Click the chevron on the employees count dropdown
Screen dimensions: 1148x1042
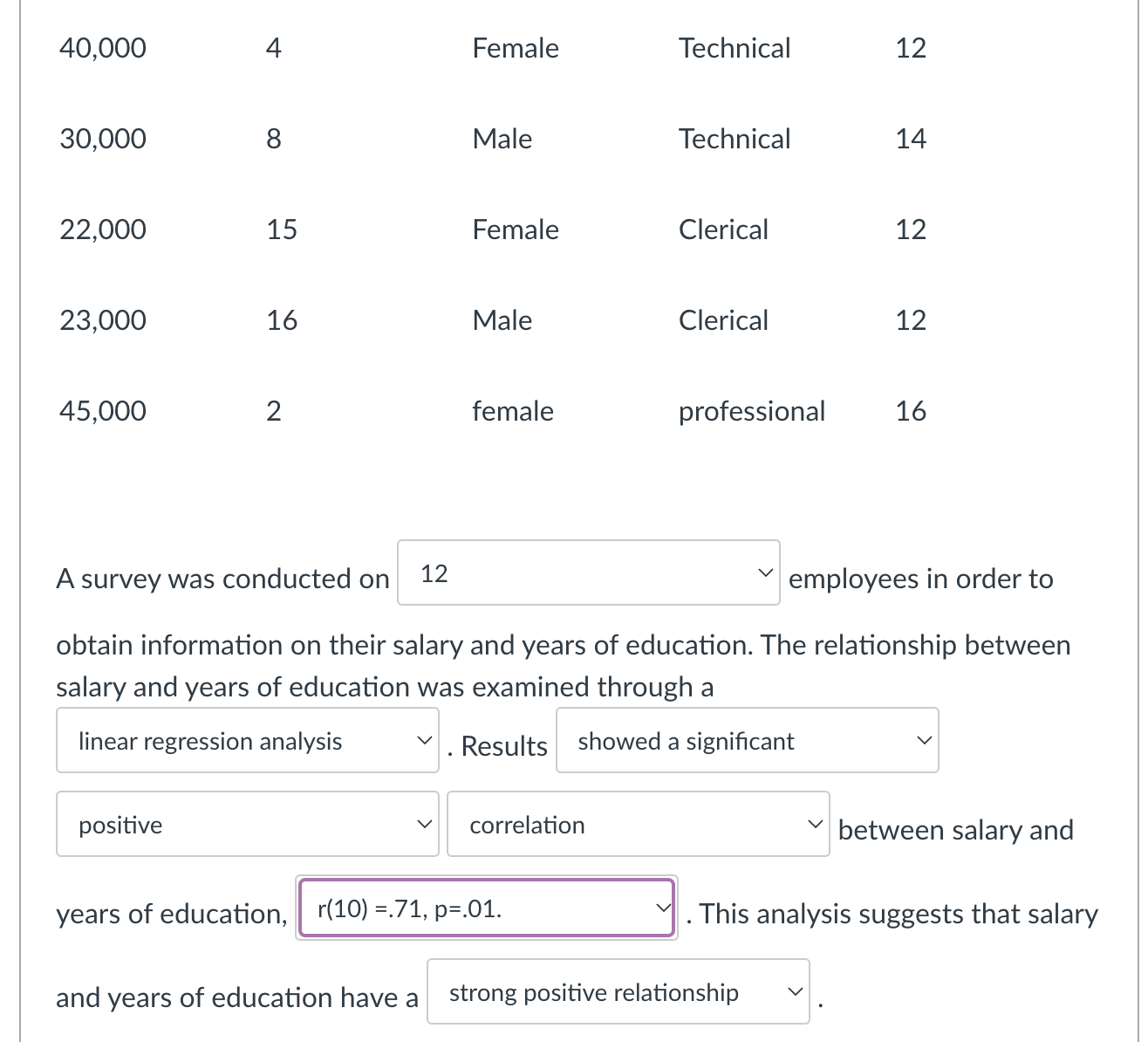pos(765,573)
